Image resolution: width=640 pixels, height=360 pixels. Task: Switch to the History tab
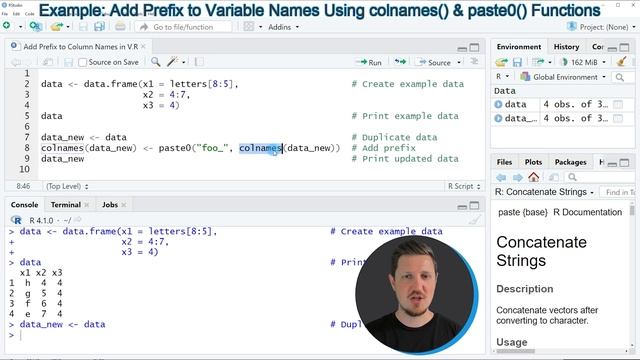click(x=566, y=47)
